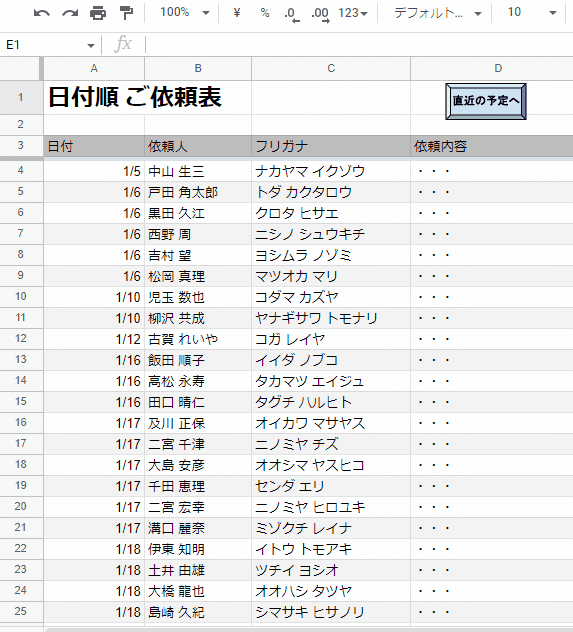This screenshot has width=573, height=632.
Task: Click the フリガナ header cell
Action: coord(331,146)
